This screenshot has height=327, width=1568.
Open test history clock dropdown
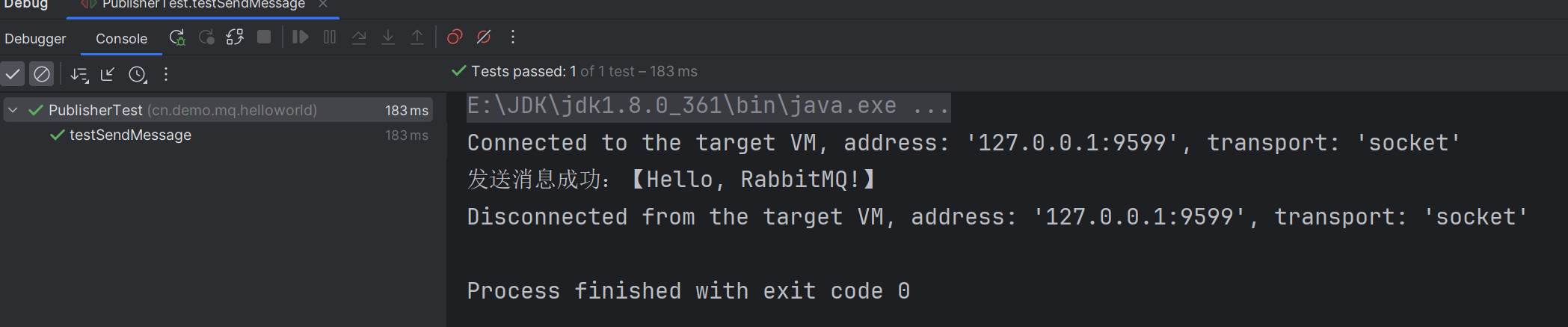(138, 74)
